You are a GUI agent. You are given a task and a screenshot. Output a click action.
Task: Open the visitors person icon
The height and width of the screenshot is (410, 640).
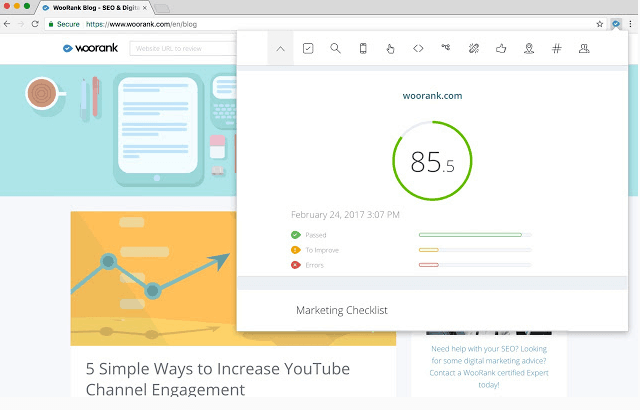coord(584,49)
